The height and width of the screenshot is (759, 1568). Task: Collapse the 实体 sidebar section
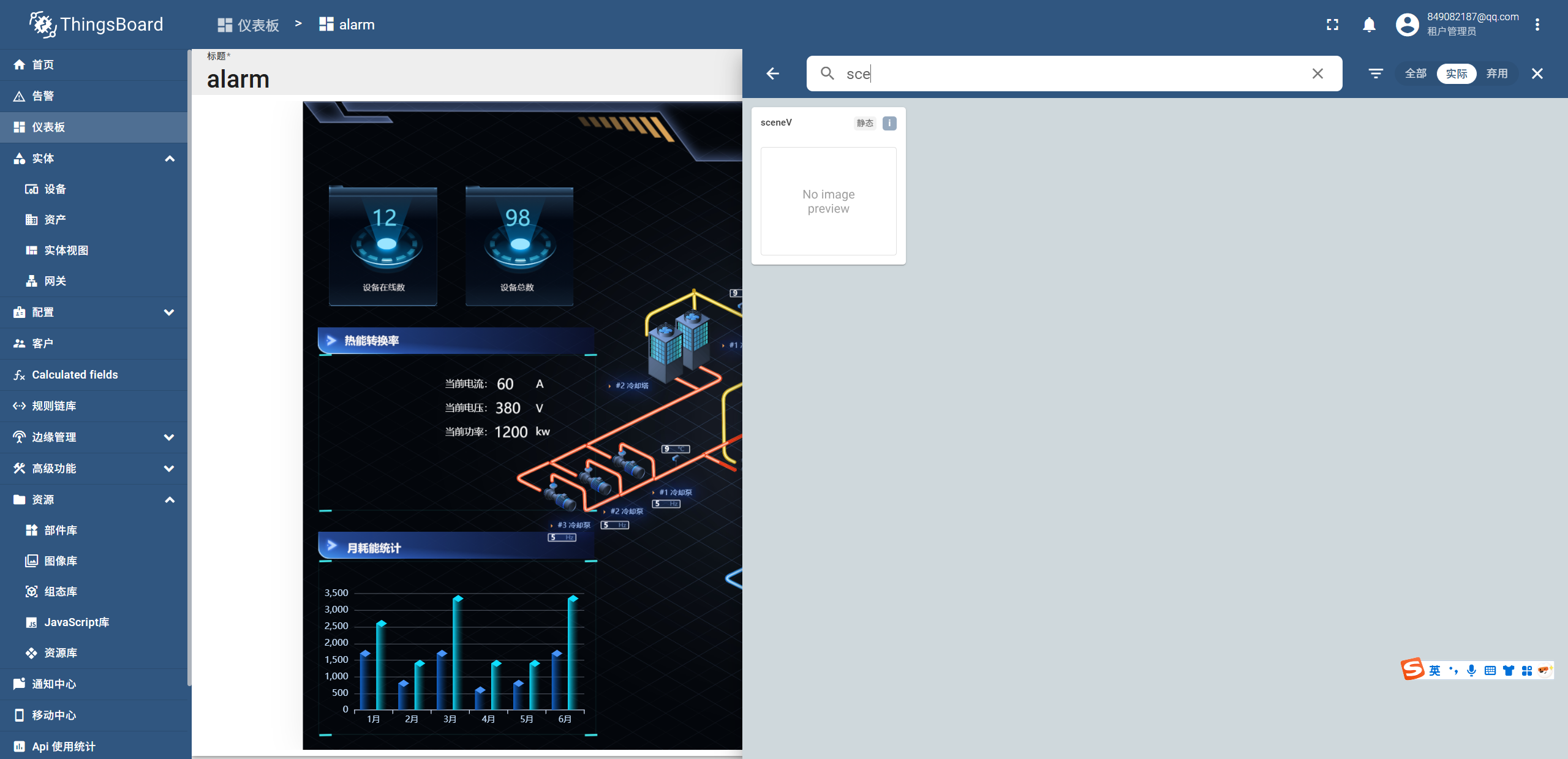(170, 159)
